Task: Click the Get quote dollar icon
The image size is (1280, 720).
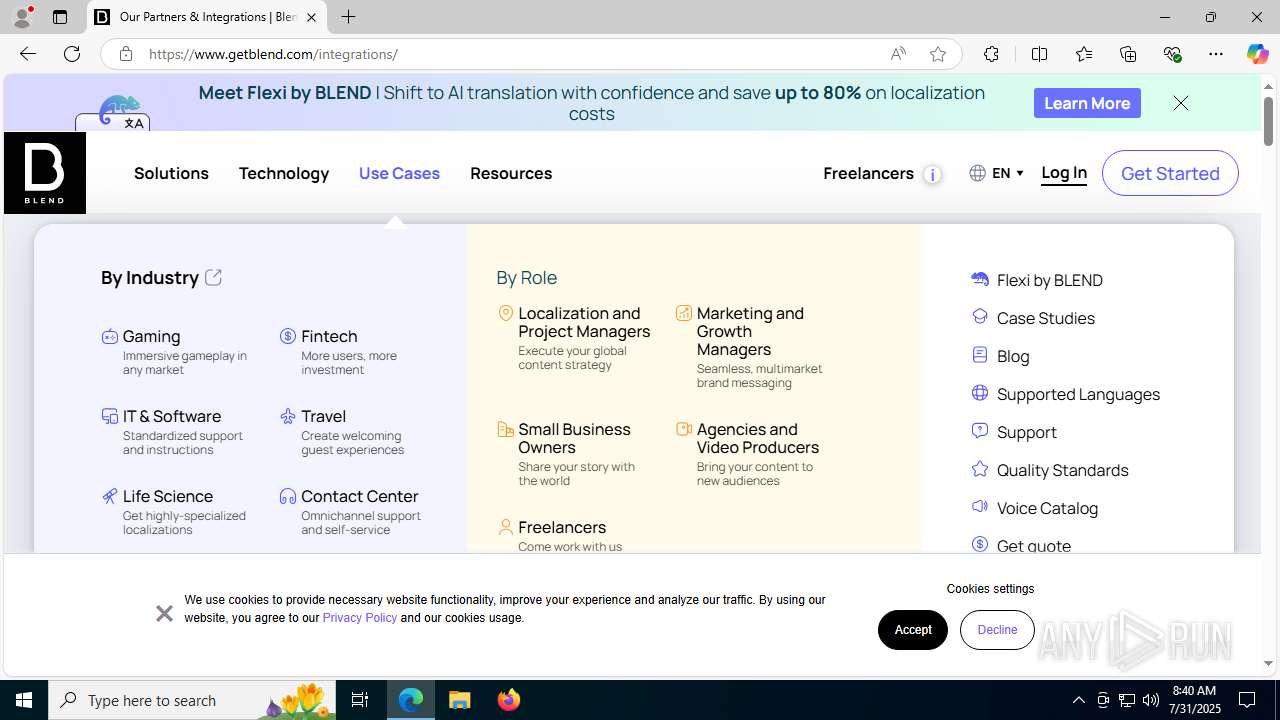Action: point(980,545)
